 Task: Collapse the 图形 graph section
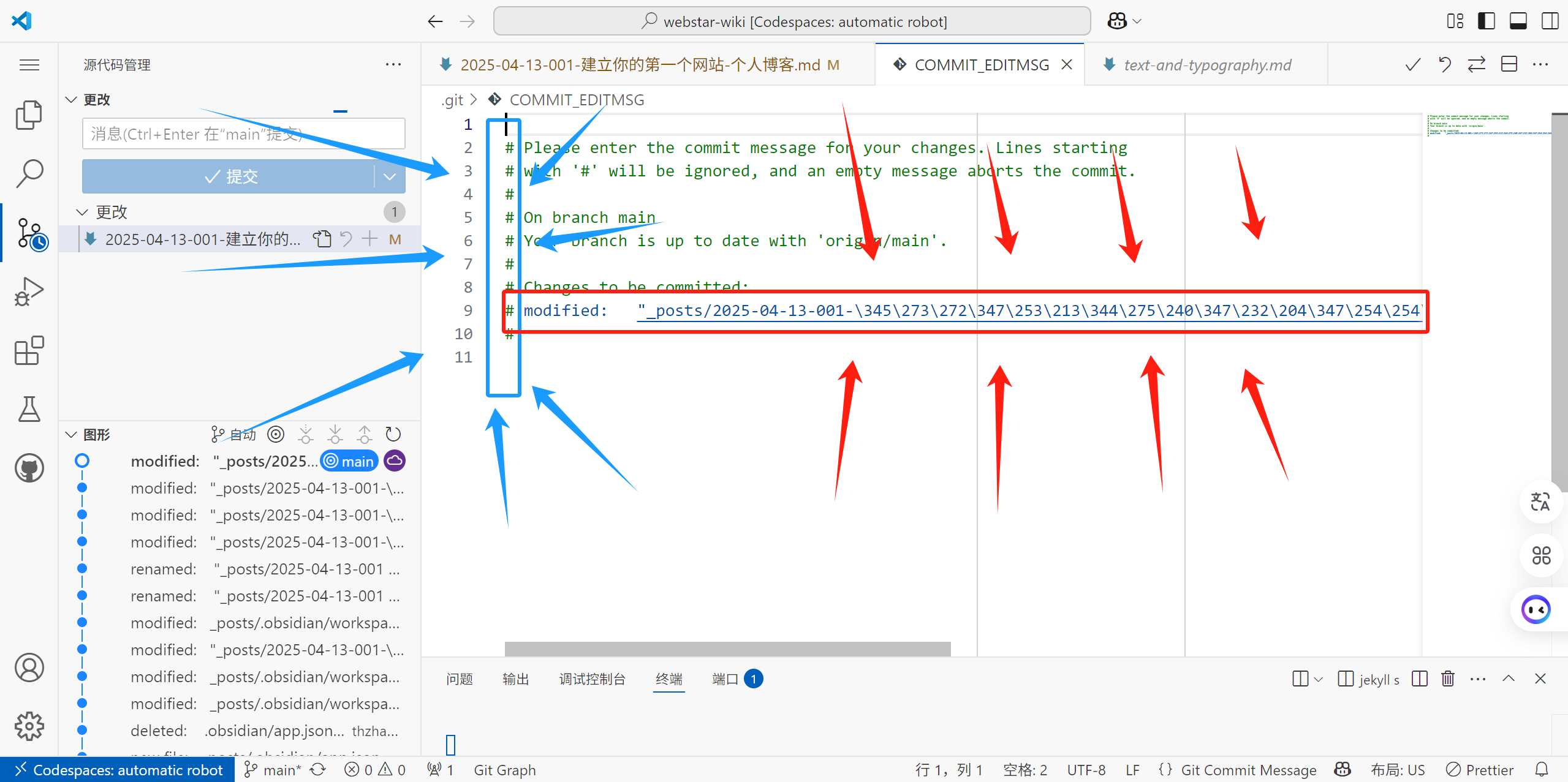(x=71, y=435)
